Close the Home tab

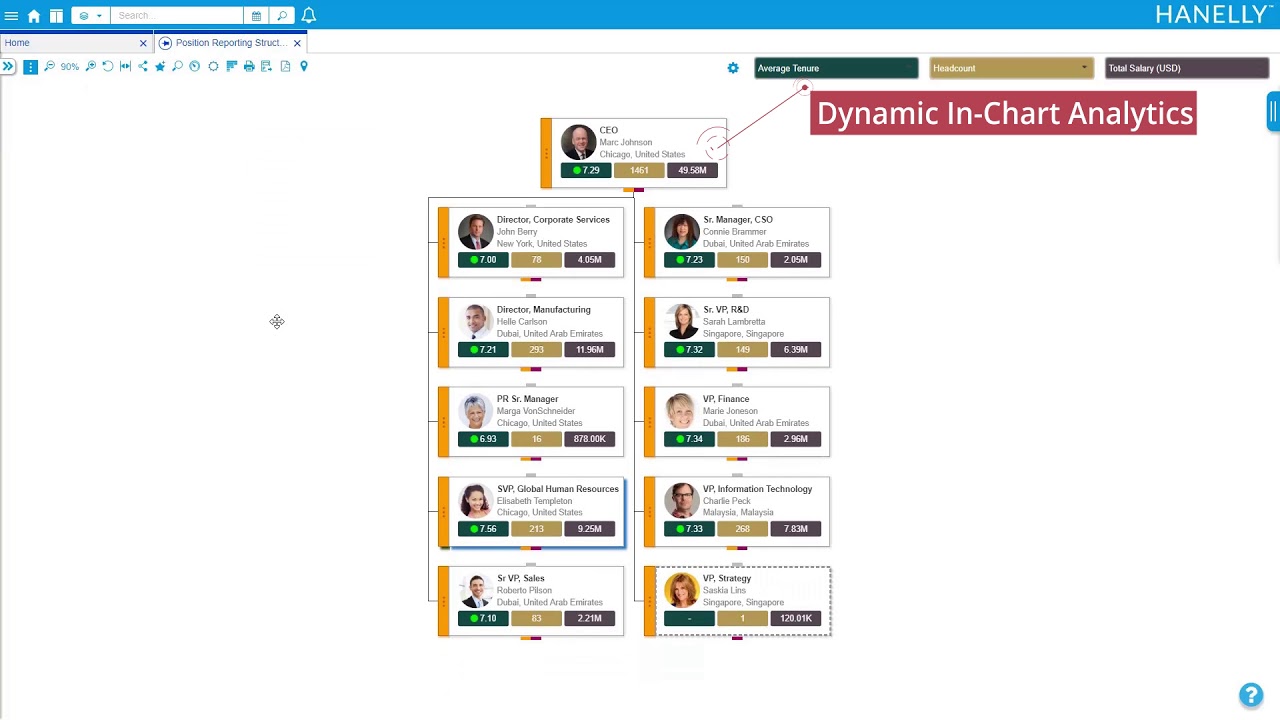point(143,43)
